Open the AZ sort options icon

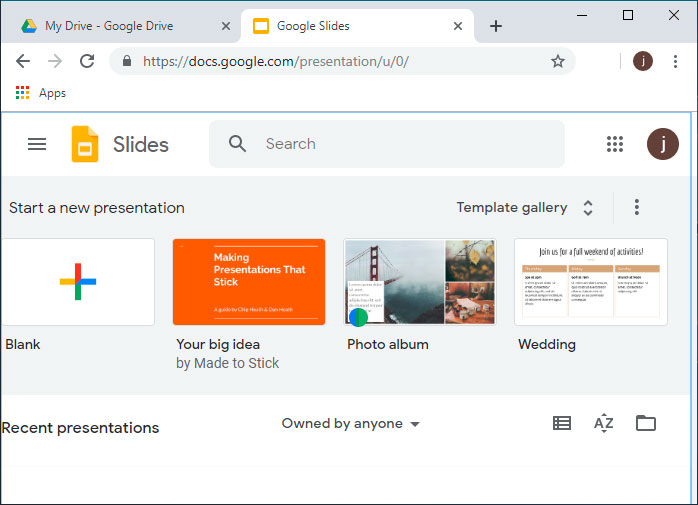pos(604,423)
